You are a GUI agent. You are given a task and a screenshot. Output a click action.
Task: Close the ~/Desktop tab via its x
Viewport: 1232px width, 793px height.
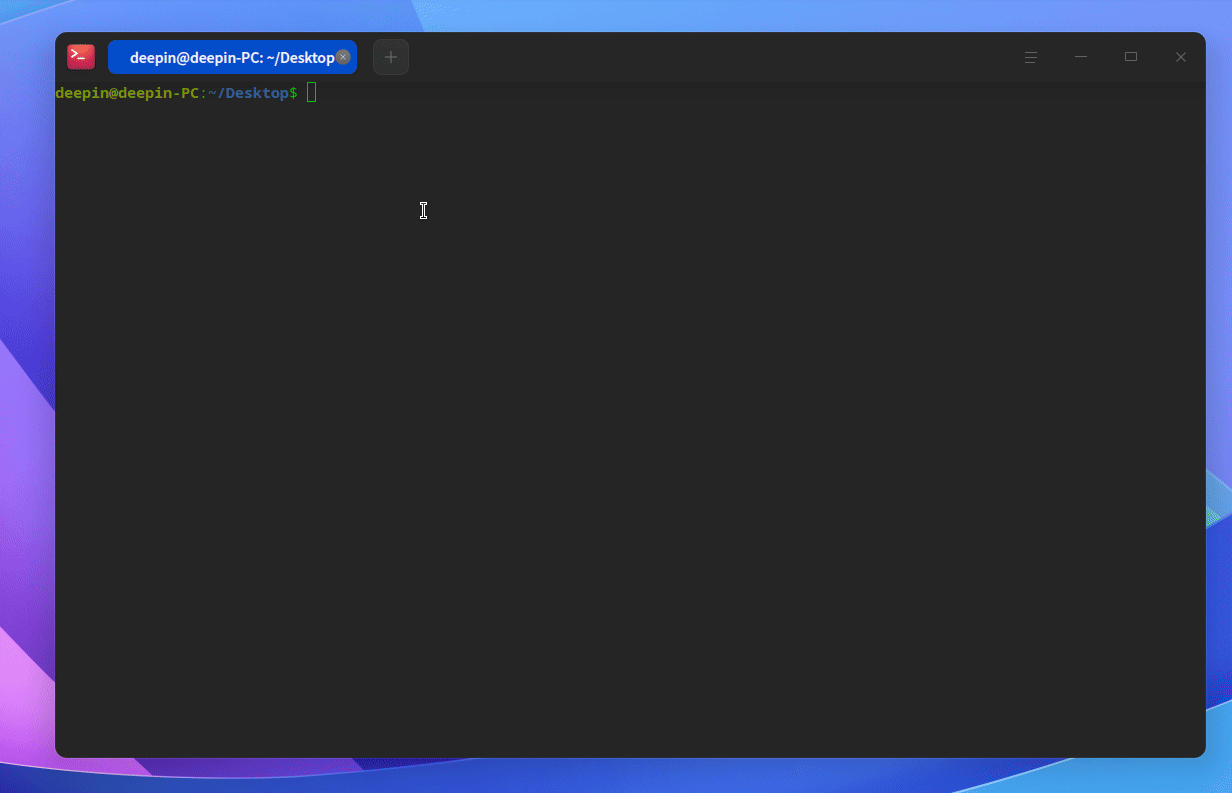tap(343, 57)
